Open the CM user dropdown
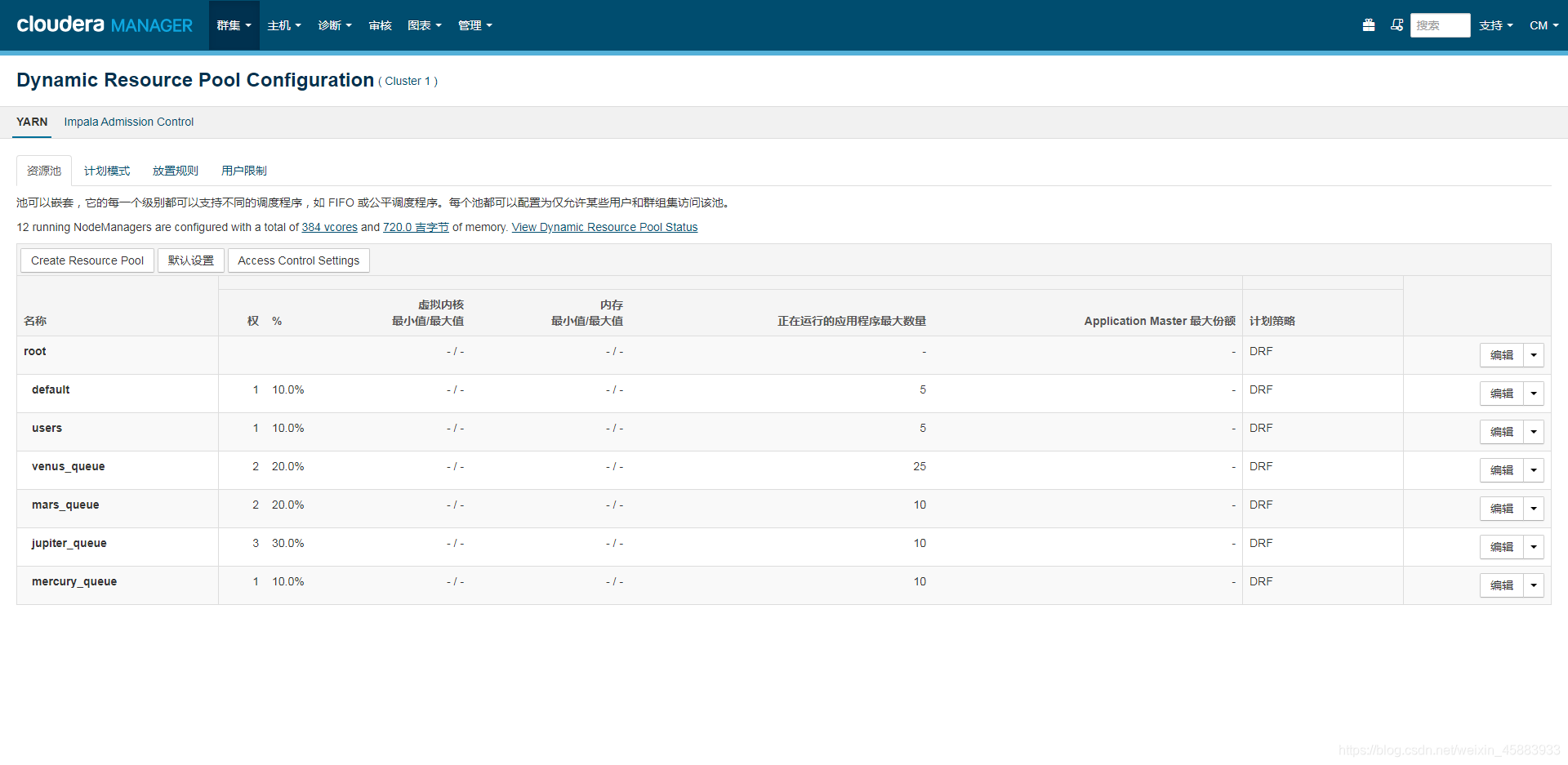This screenshot has width=1568, height=765. tap(1543, 25)
